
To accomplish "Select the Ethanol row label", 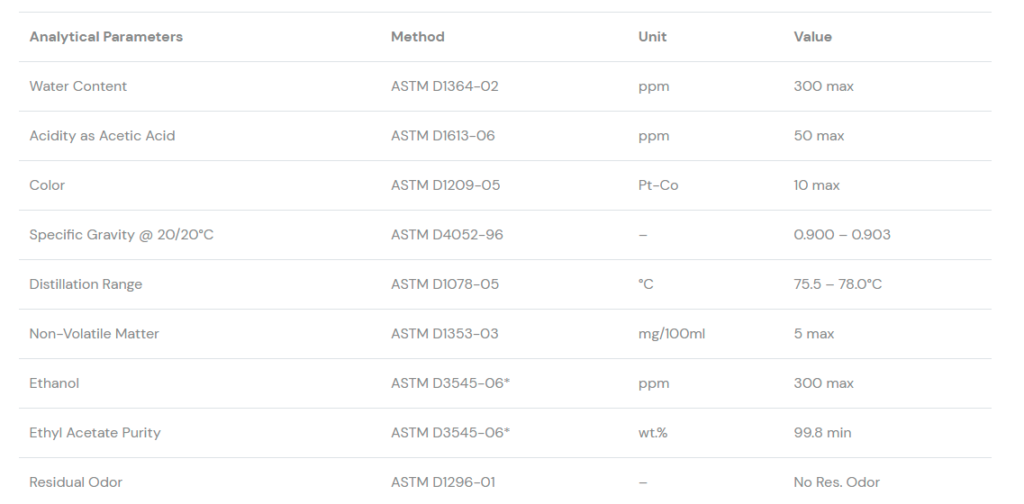I will tap(54, 383).
